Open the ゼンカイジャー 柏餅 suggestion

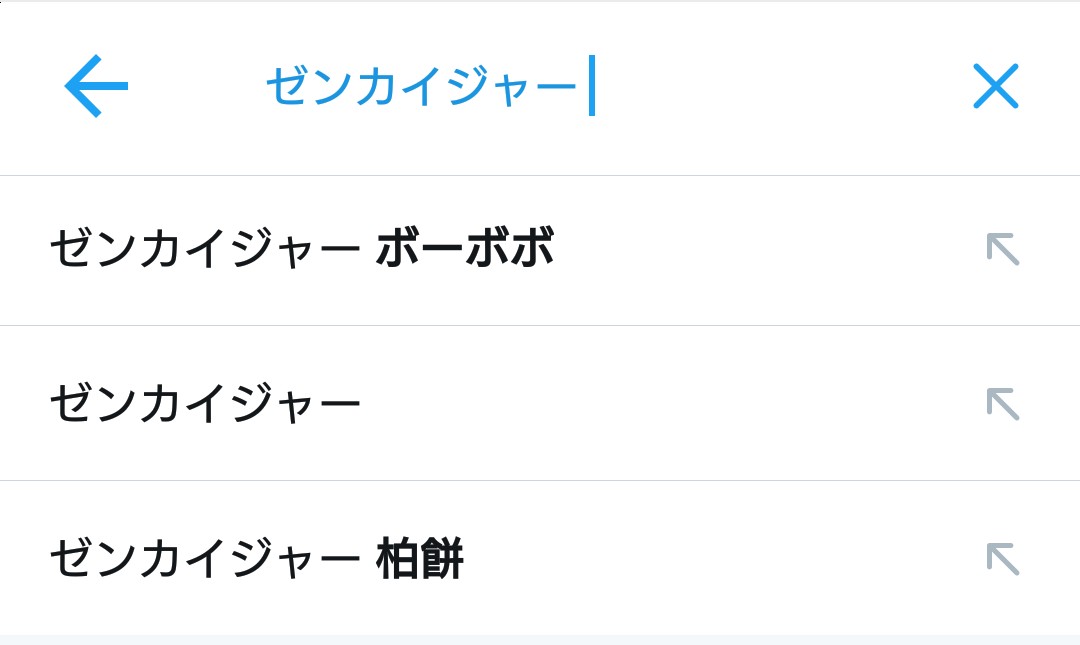click(256, 560)
